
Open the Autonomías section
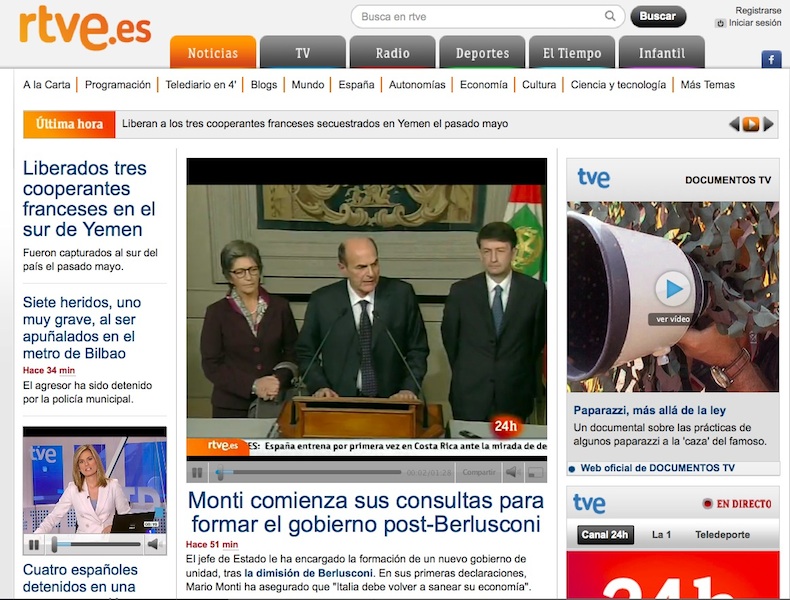click(417, 85)
